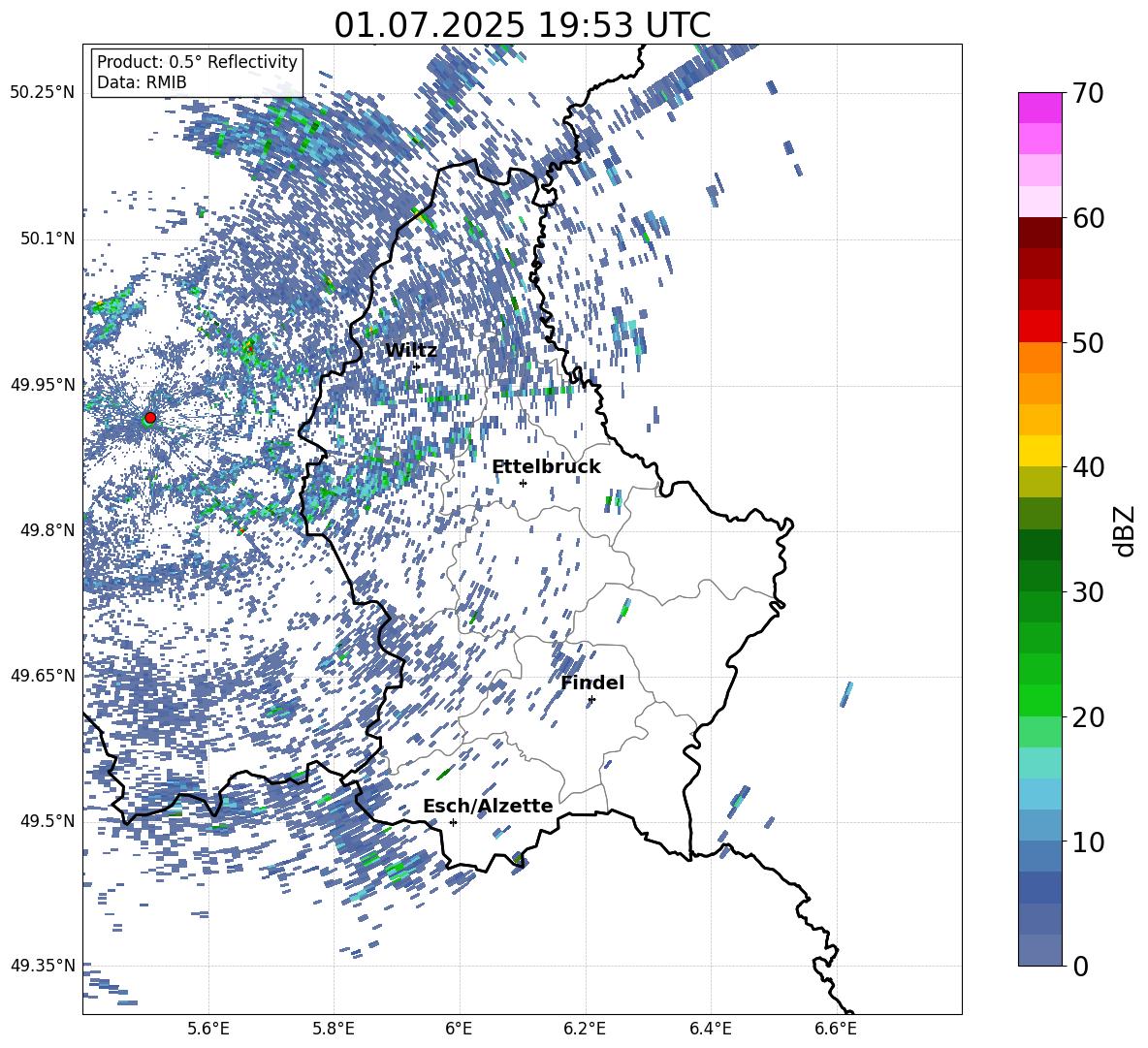Click the dark maroon colorbar segment below 60

point(1039,233)
